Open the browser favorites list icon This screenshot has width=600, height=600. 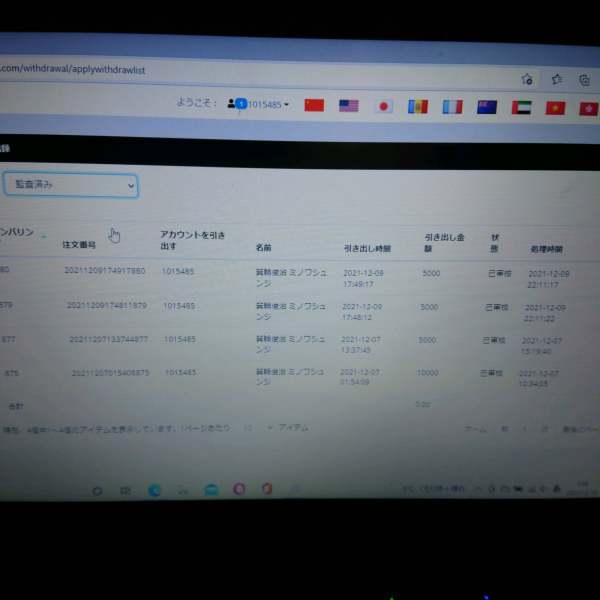point(556,79)
